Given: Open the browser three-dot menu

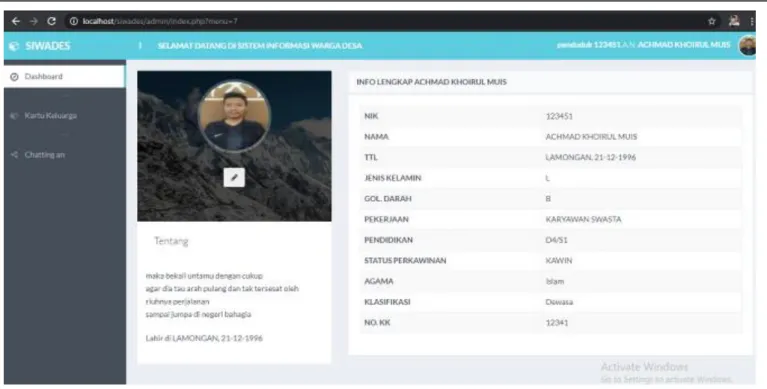Looking at the screenshot, I should click(x=751, y=21).
